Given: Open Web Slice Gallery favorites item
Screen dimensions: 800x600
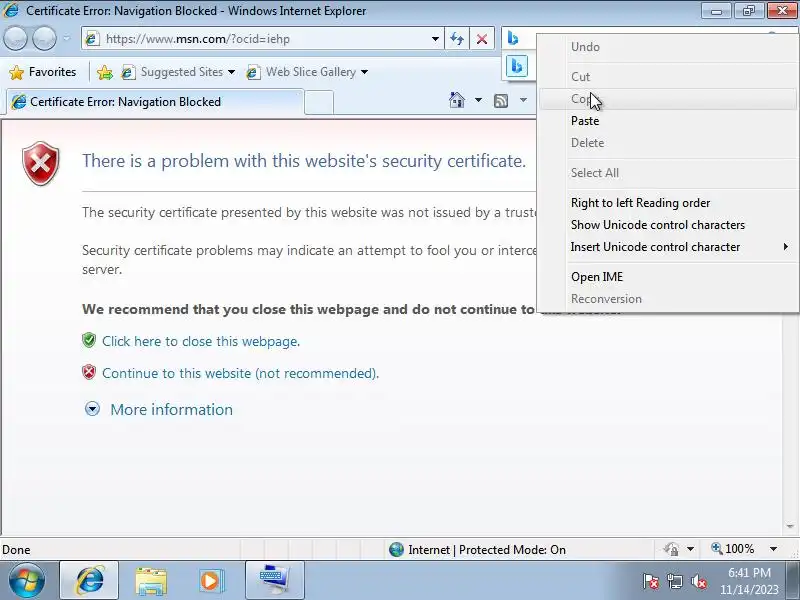Looking at the screenshot, I should tap(301, 72).
